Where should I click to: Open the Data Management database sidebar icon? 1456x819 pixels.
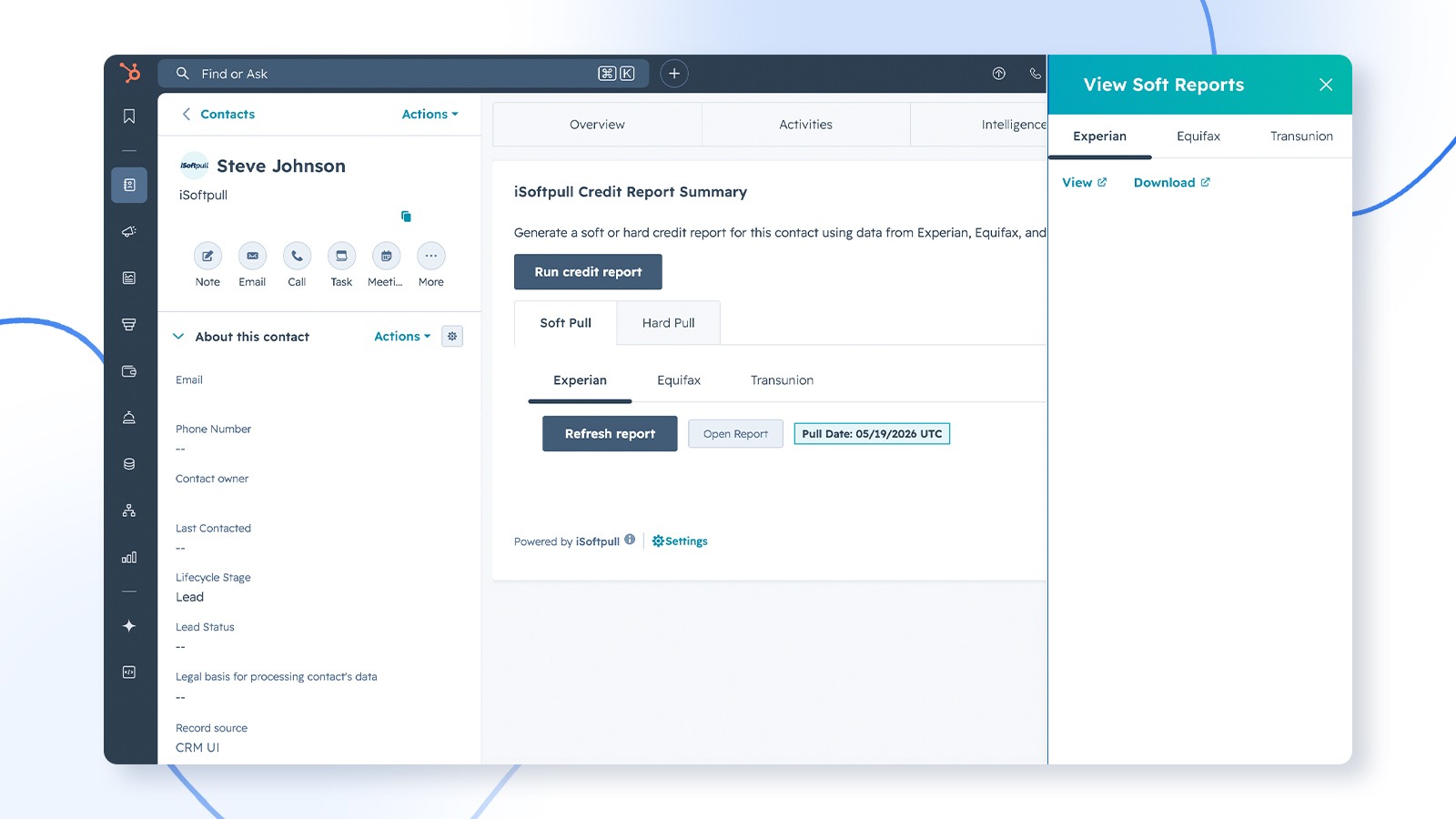129,464
